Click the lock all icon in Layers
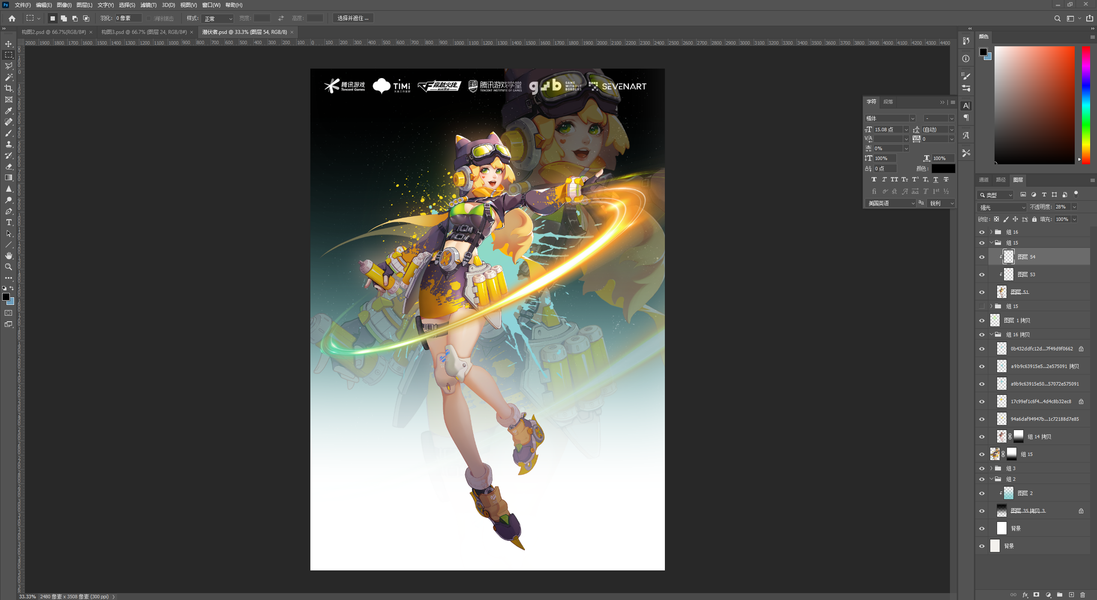This screenshot has height=600, width=1097. coord(1034,219)
